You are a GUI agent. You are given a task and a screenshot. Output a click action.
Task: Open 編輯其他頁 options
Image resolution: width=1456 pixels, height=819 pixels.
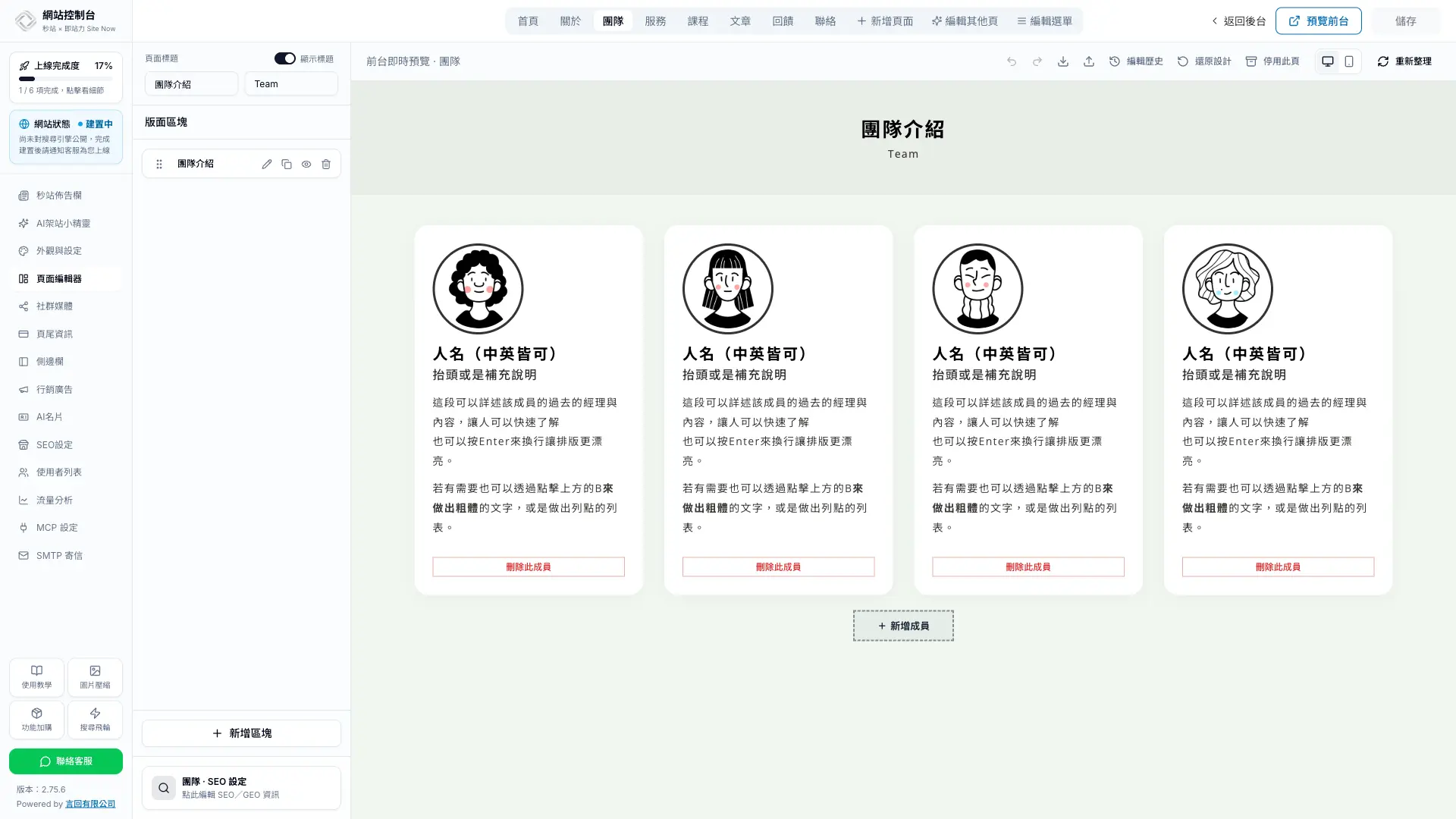(965, 21)
